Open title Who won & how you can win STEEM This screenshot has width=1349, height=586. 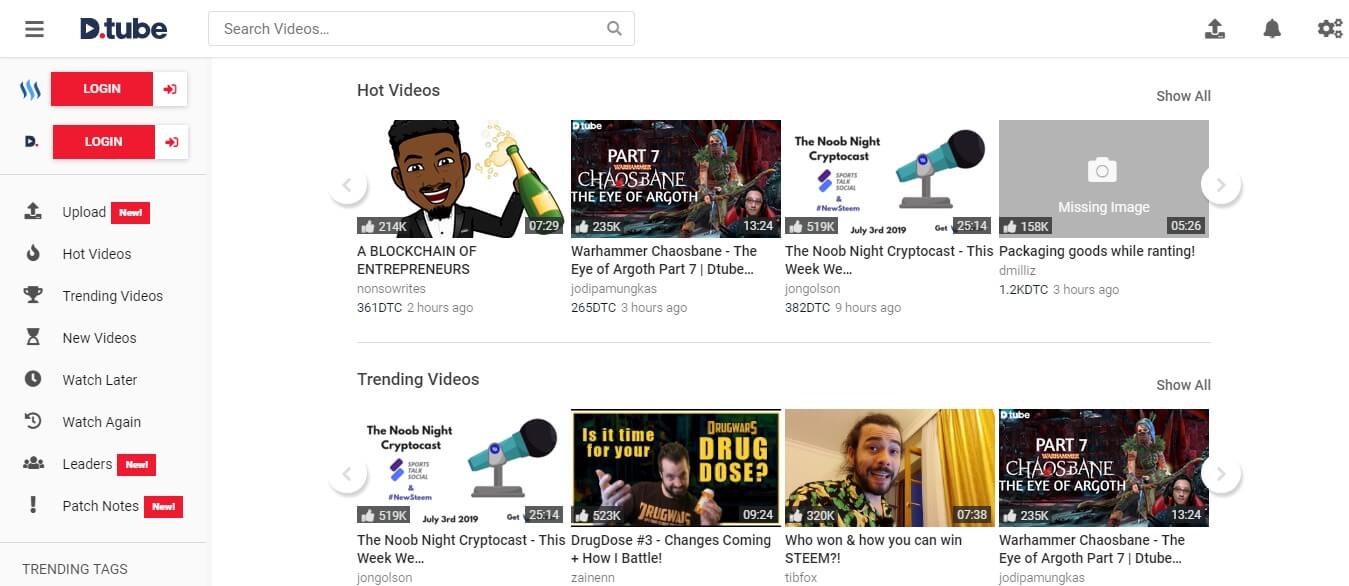click(874, 549)
